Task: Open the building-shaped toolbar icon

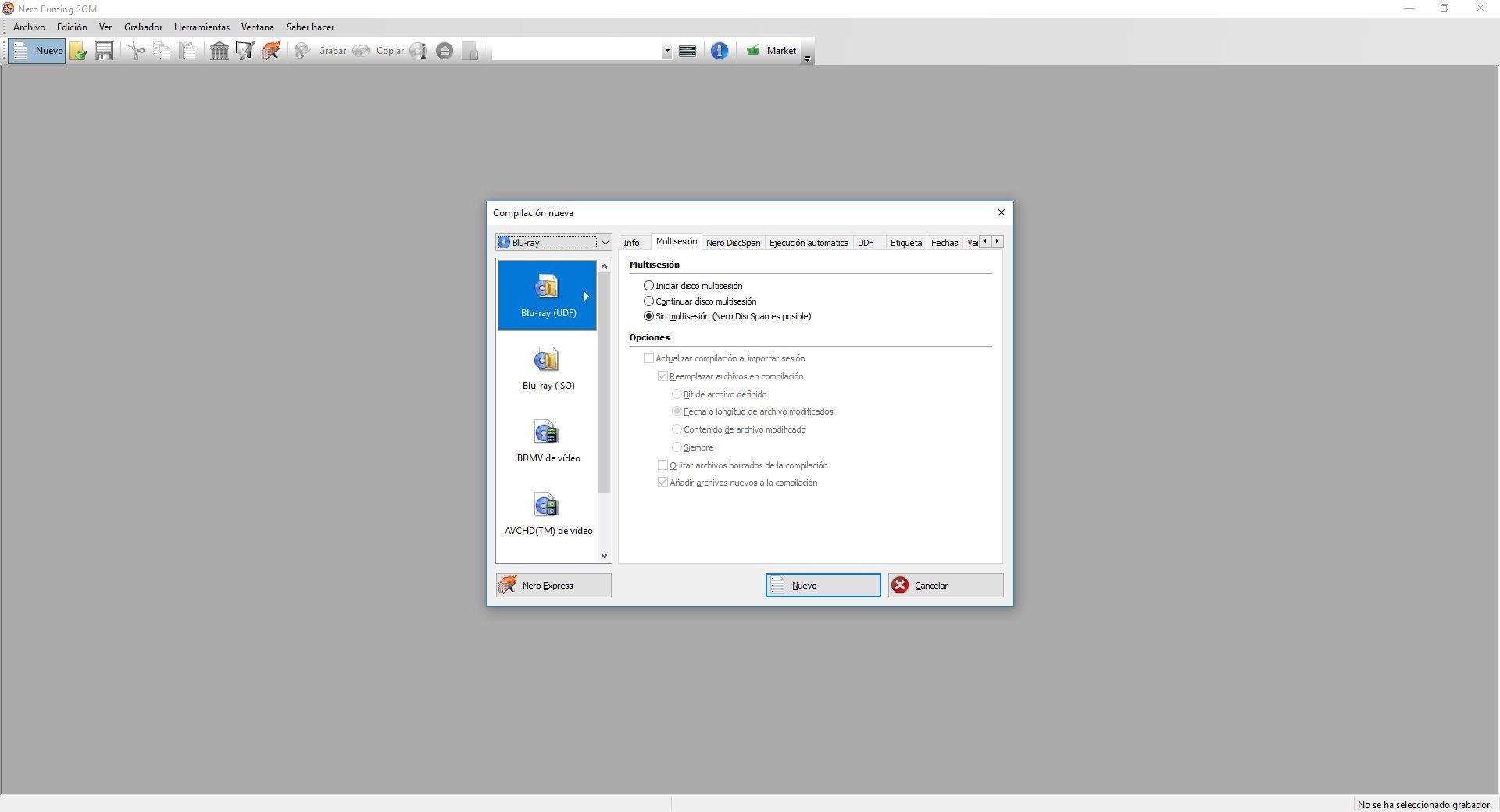Action: (x=220, y=51)
